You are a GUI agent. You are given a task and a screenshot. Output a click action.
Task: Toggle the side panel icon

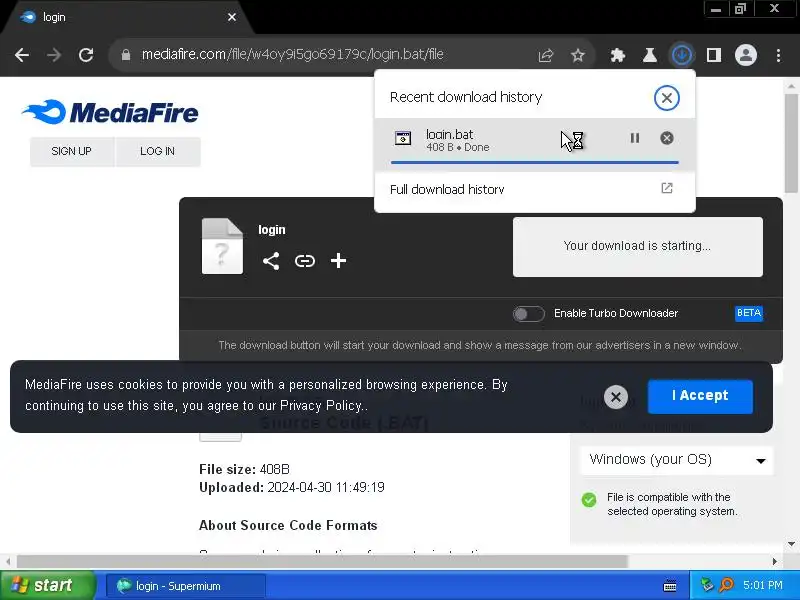(714, 55)
